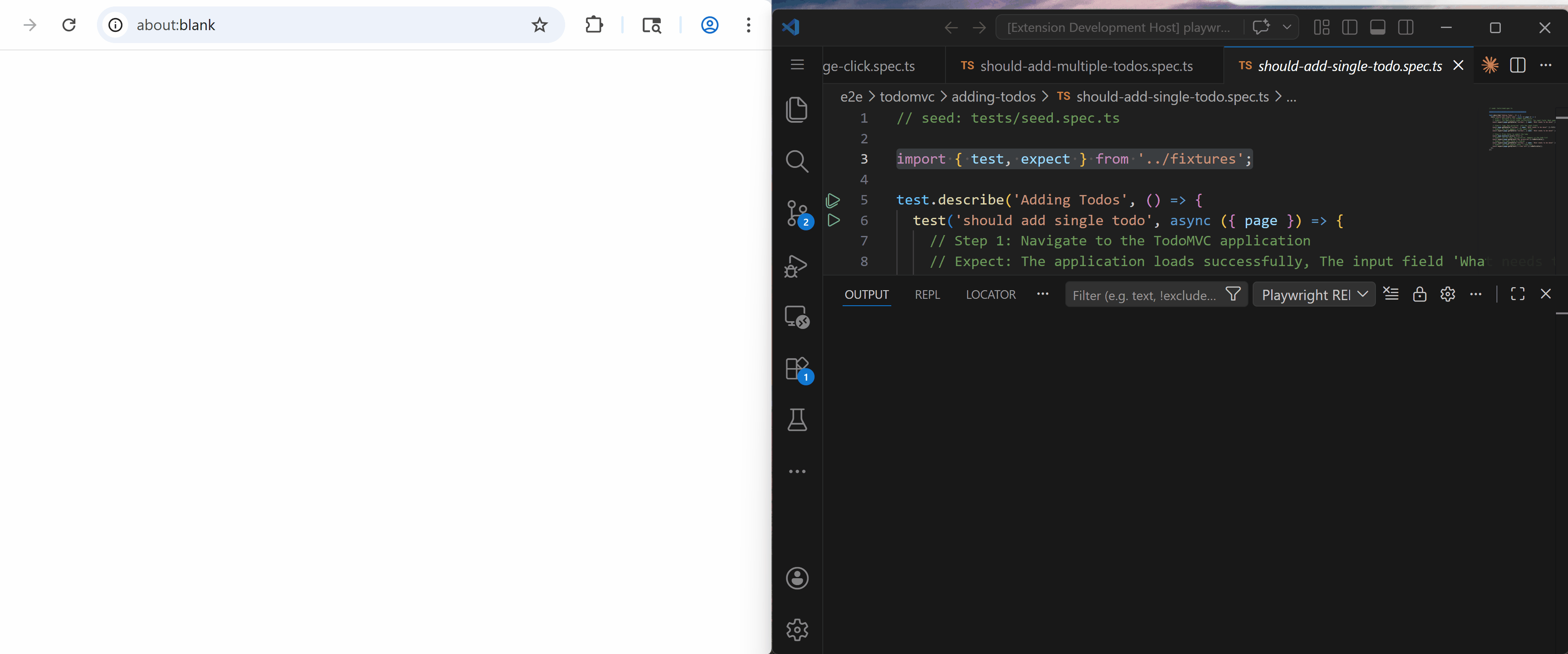This screenshot has width=1568, height=654.
Task: Open Source Control with 2 changes
Action: [796, 214]
